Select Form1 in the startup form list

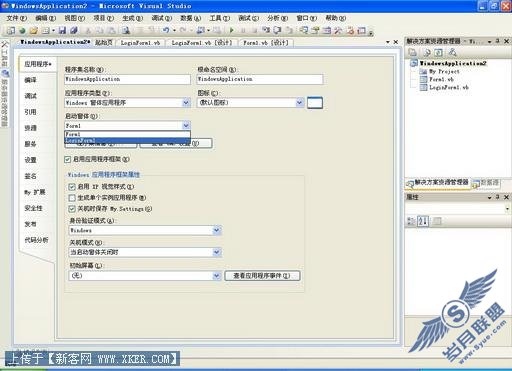127,134
